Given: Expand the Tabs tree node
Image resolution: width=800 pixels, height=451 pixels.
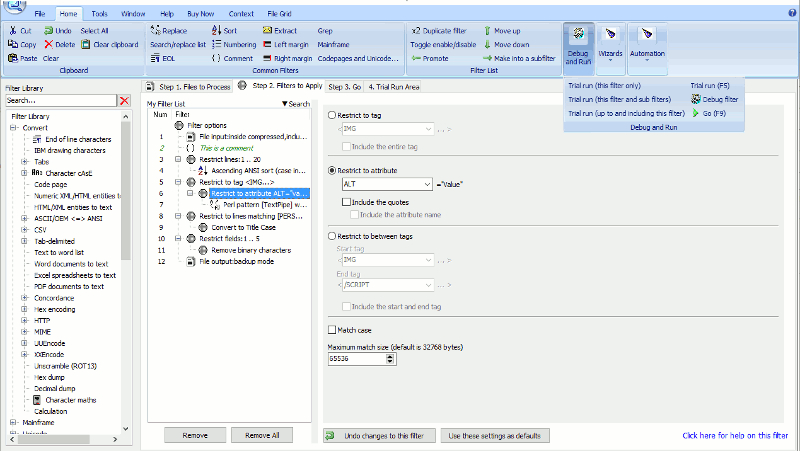Looking at the screenshot, I should point(24,162).
